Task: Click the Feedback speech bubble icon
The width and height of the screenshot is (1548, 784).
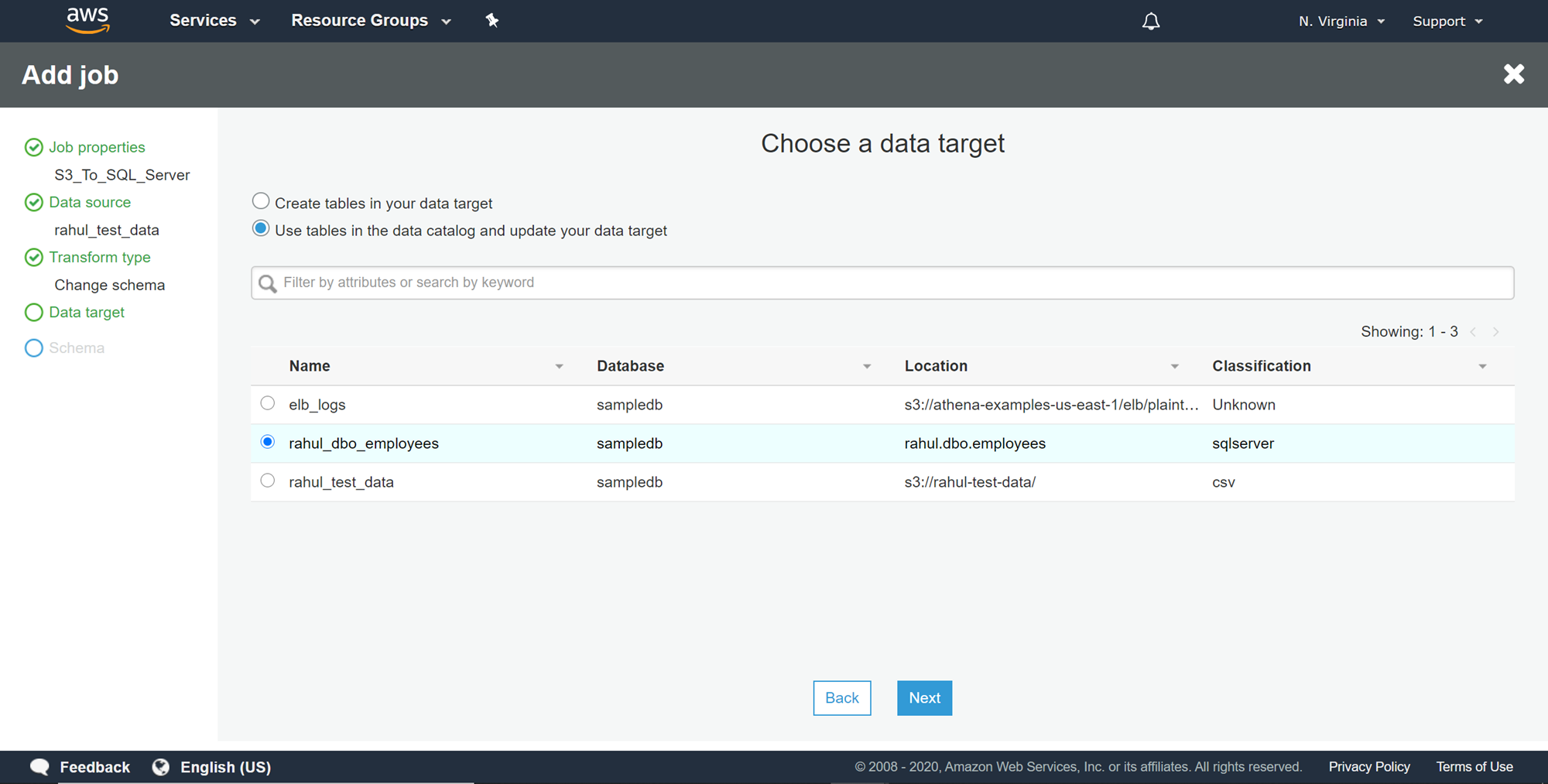Action: point(39,767)
